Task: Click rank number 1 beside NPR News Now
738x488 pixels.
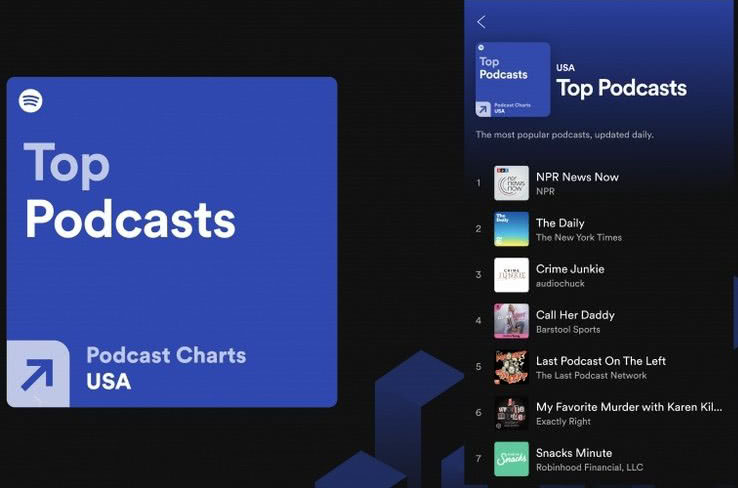Action: 479,183
